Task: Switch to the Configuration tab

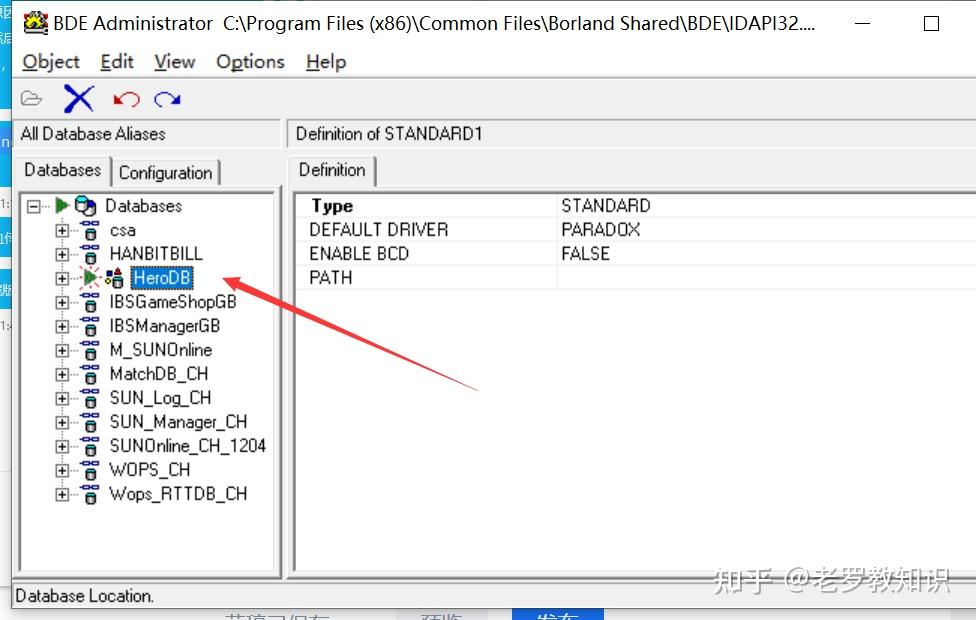Action: pos(165,172)
